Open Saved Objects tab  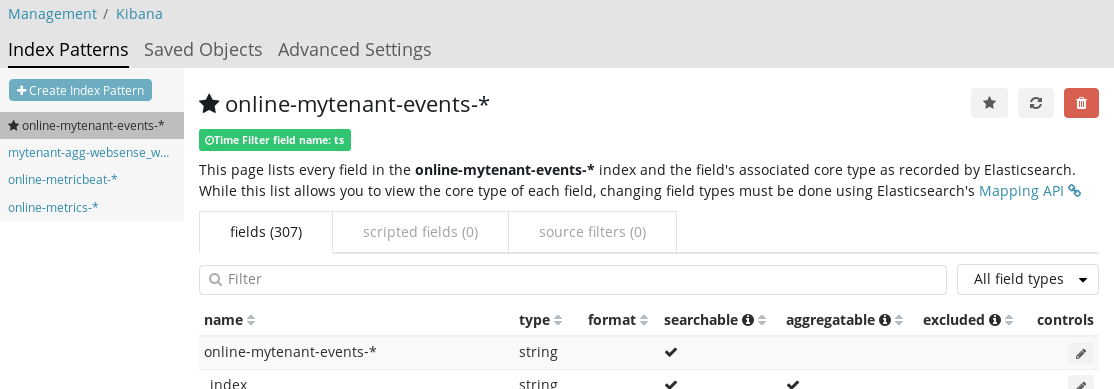tap(203, 50)
